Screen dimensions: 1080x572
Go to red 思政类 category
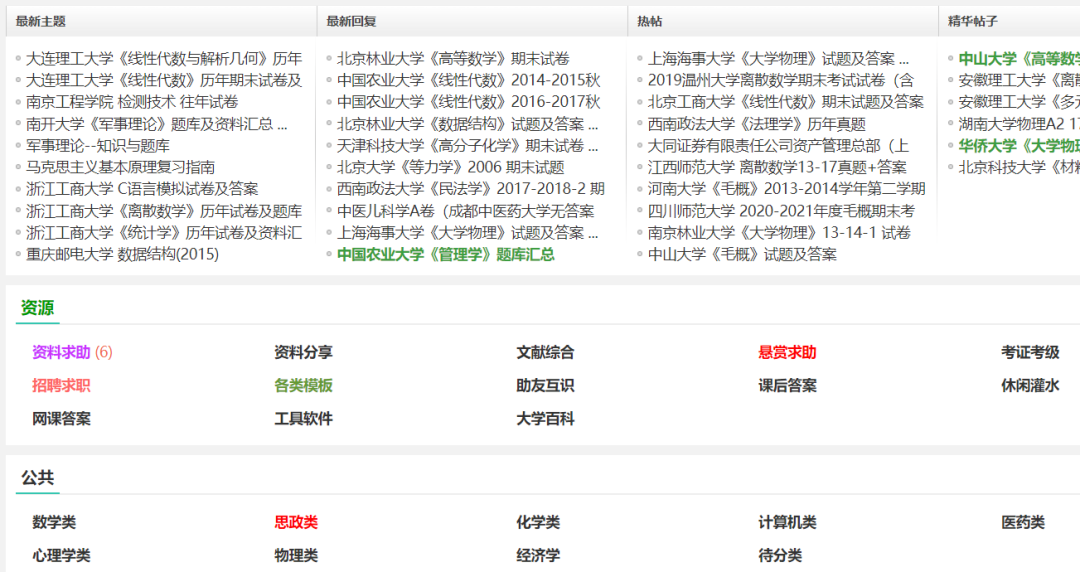tap(296, 522)
